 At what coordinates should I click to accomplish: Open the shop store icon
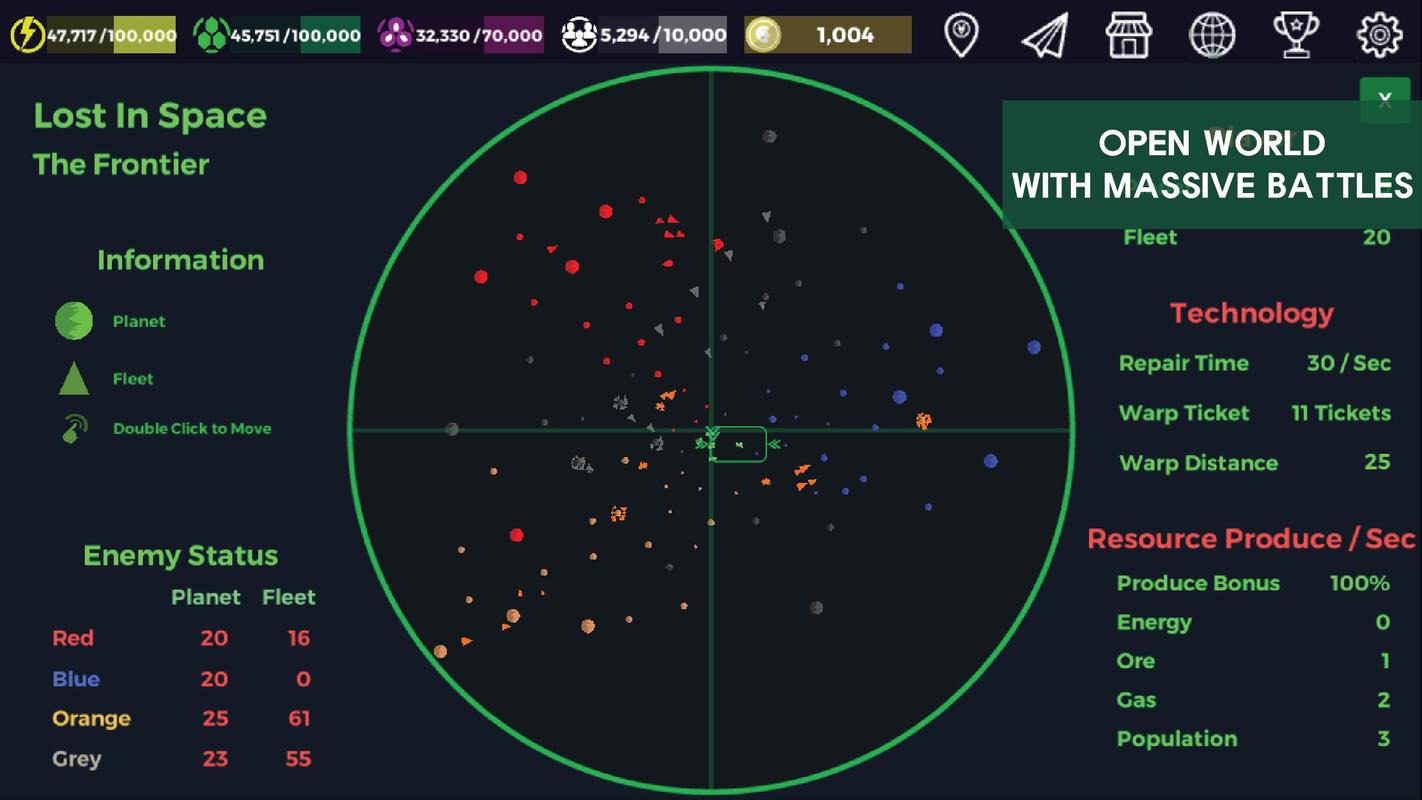(x=1128, y=35)
